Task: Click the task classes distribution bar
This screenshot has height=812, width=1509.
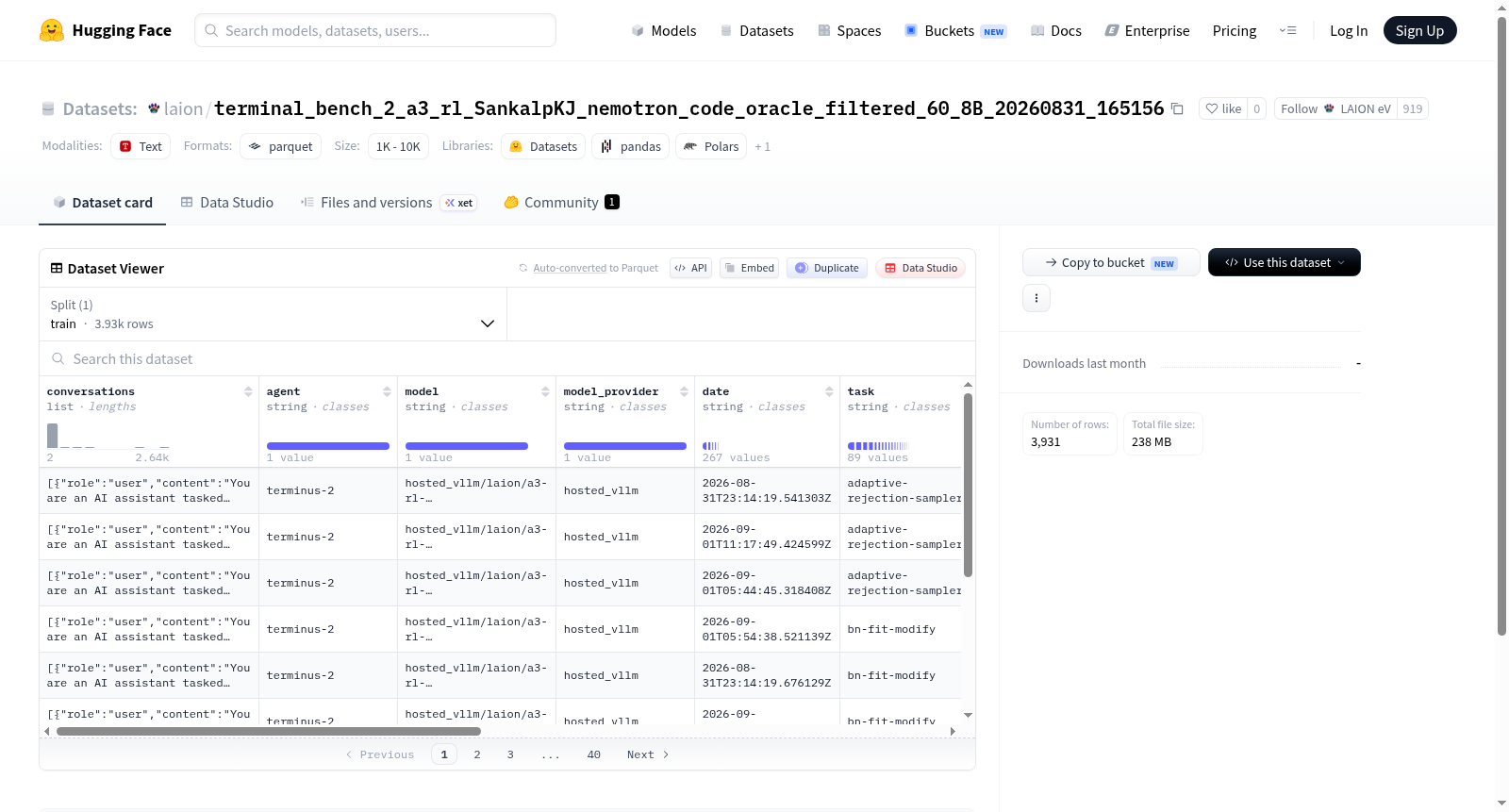Action: pyautogui.click(x=877, y=446)
